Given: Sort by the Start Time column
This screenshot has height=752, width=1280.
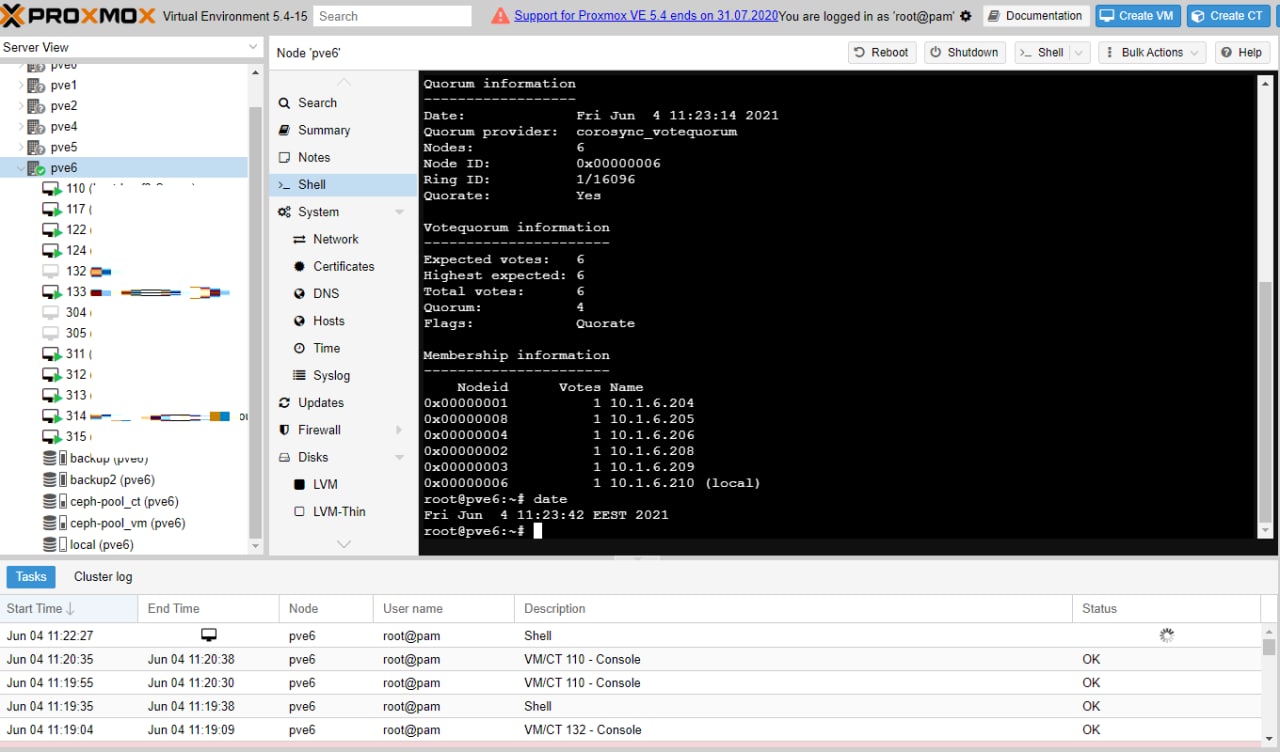Looking at the screenshot, I should (69, 608).
